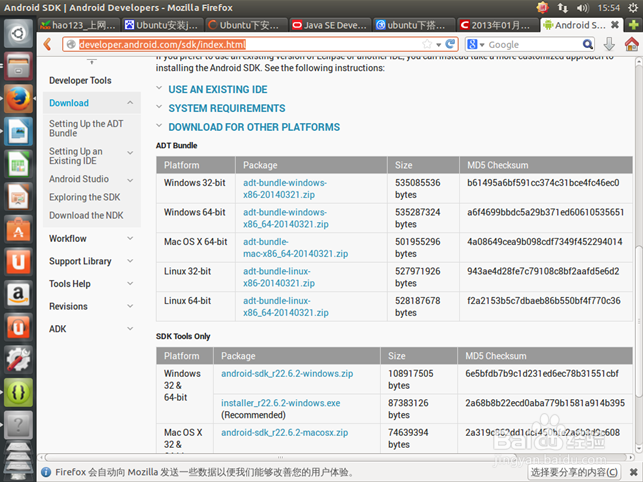Collapse Download section chevron in sidebar
Screen dimensions: 643x482
(130, 103)
